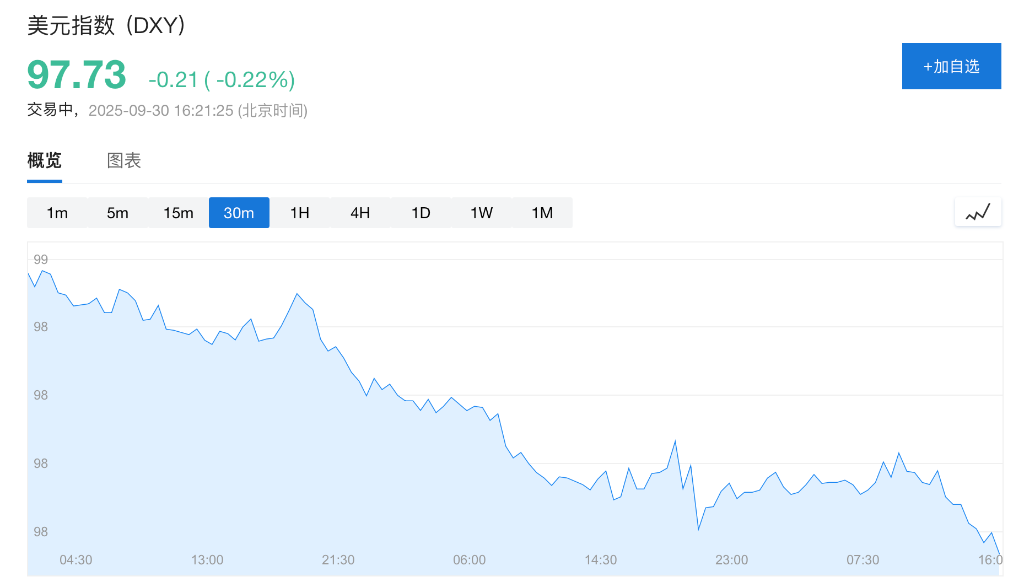The width and height of the screenshot is (1024, 580).
Task: Select the 5m timeframe
Action: click(x=117, y=212)
